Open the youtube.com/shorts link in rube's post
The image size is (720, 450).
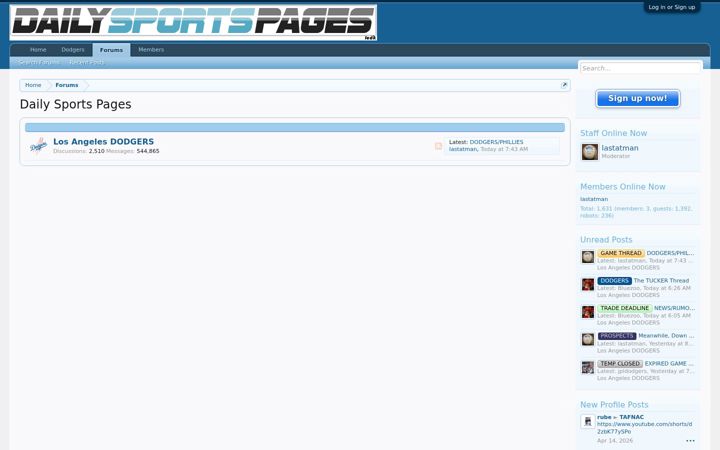point(644,428)
